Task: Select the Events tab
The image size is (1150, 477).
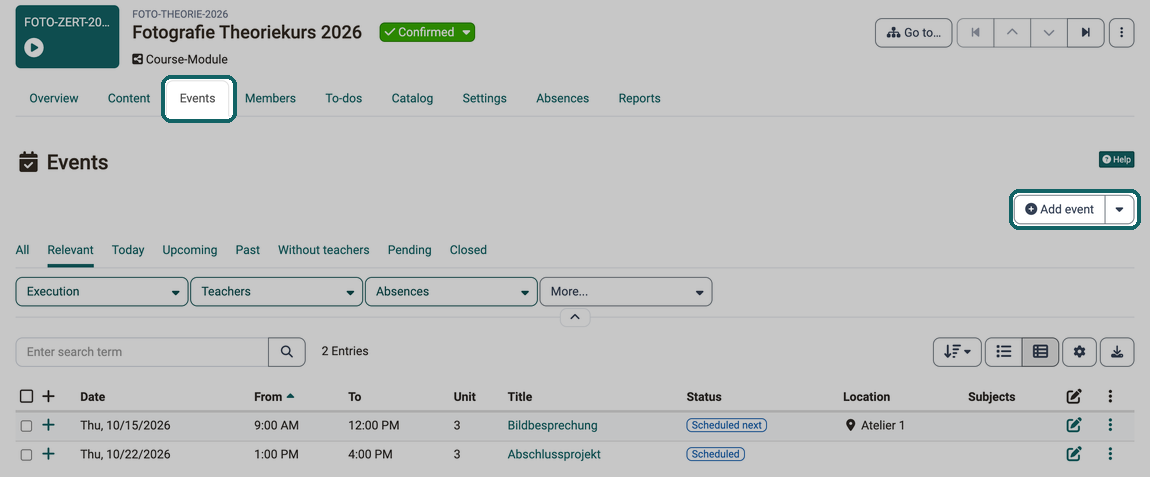Action: pyautogui.click(x=197, y=98)
